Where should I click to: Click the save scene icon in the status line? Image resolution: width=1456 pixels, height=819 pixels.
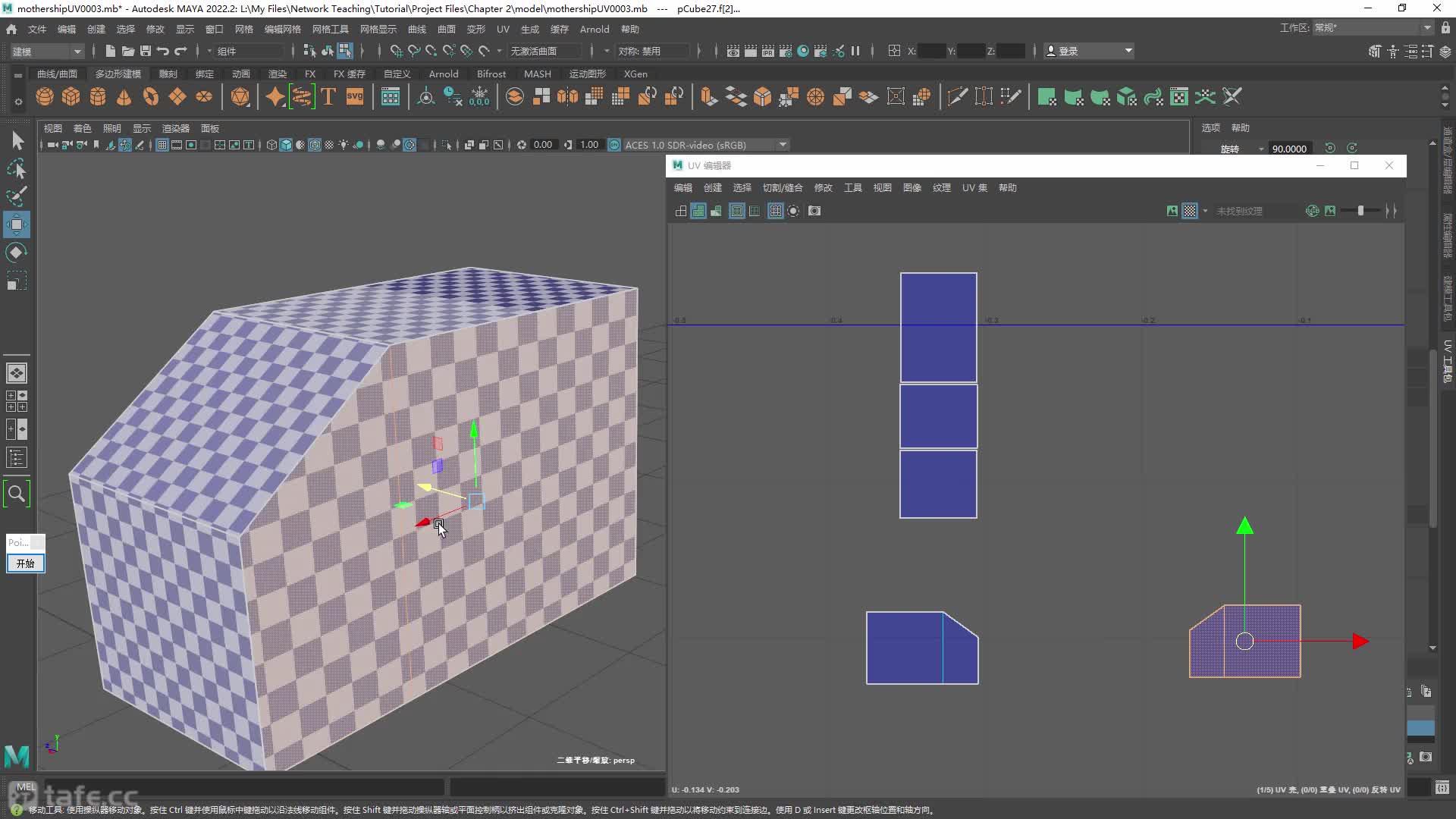coord(145,51)
